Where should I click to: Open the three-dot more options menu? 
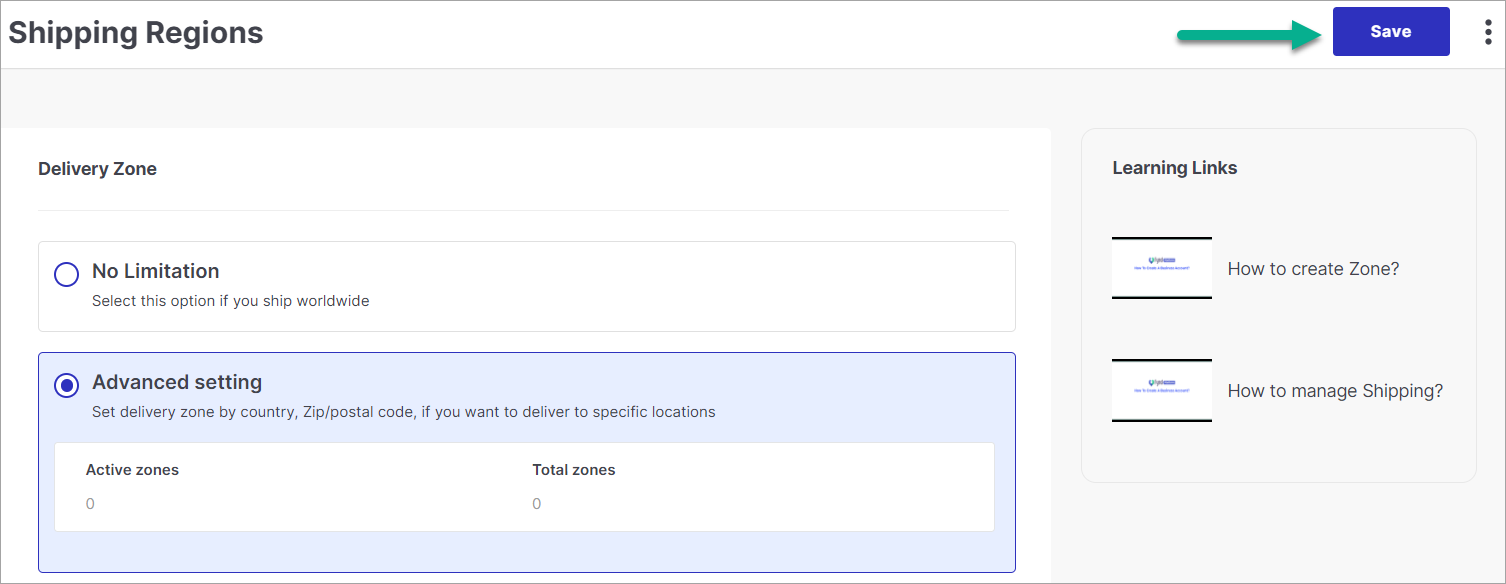(1488, 32)
